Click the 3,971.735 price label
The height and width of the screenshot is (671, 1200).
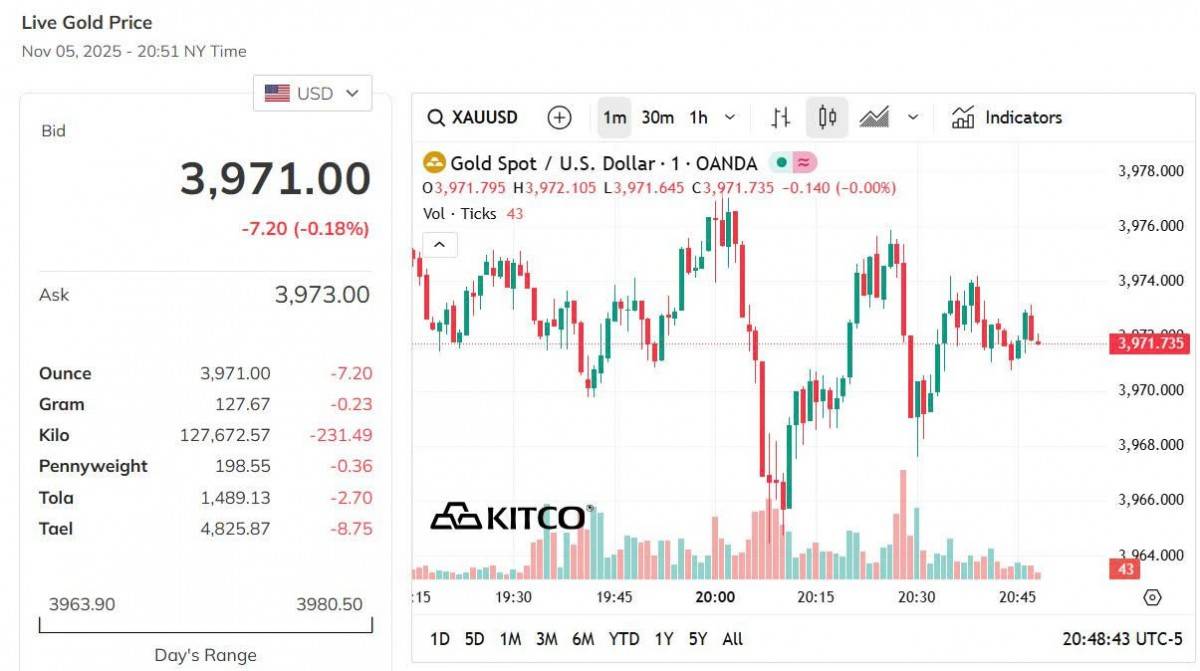pyautogui.click(x=1151, y=343)
